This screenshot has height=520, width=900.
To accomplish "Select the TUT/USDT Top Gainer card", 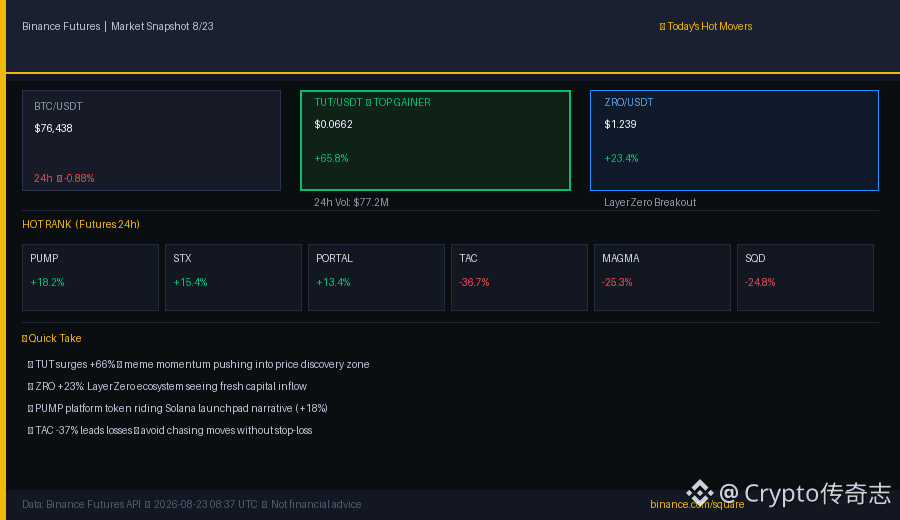I will [435, 141].
